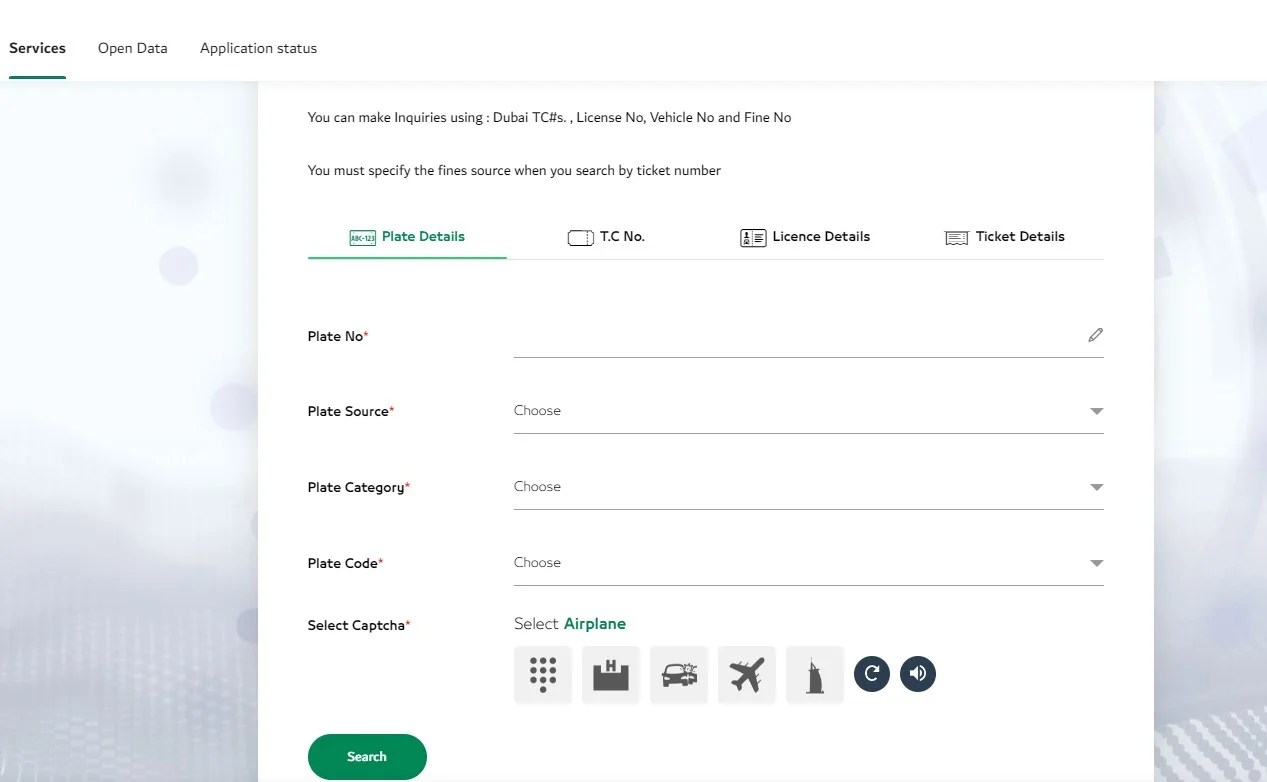Open the Licence Details tab

click(x=805, y=237)
